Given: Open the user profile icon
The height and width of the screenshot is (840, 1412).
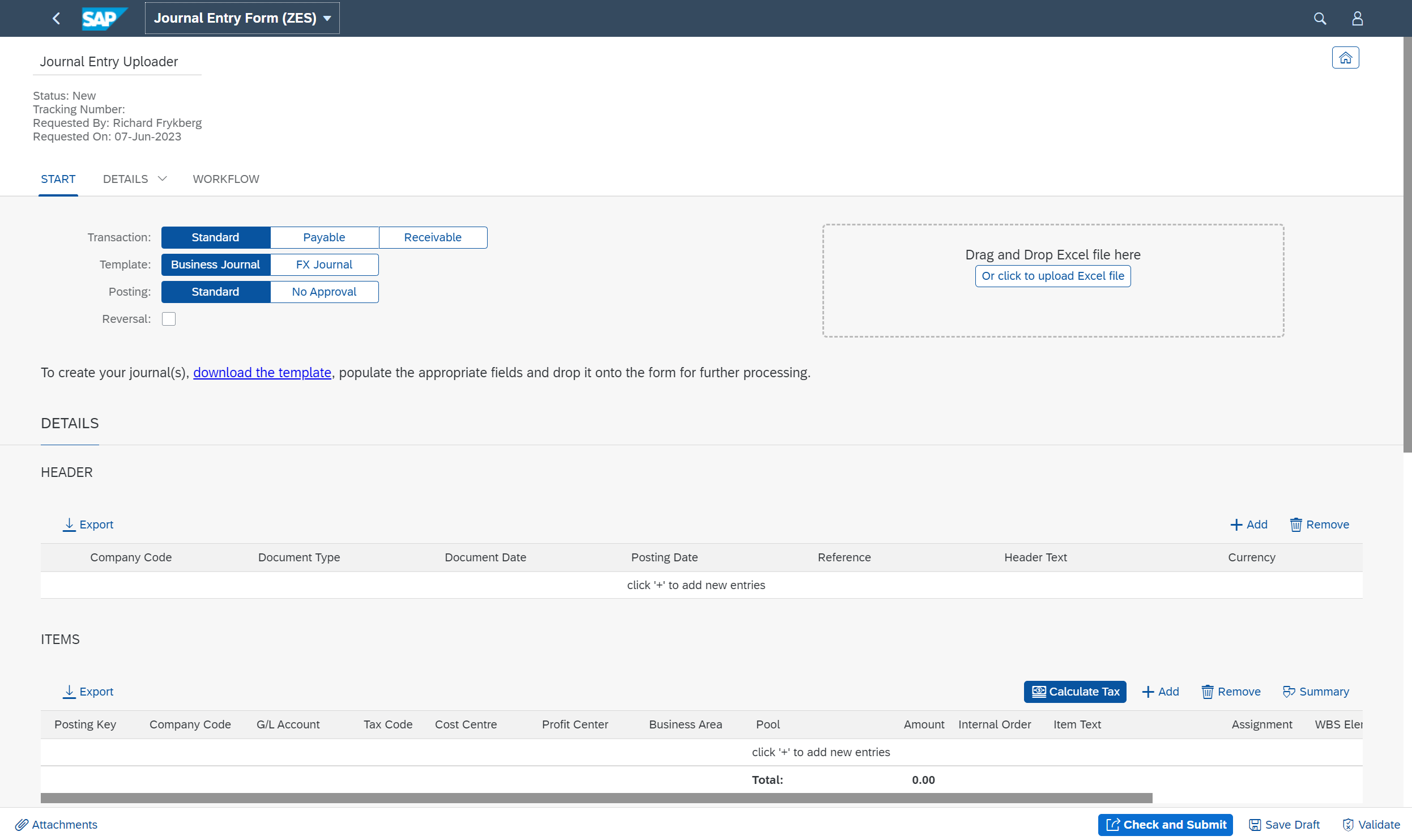Looking at the screenshot, I should [x=1357, y=18].
